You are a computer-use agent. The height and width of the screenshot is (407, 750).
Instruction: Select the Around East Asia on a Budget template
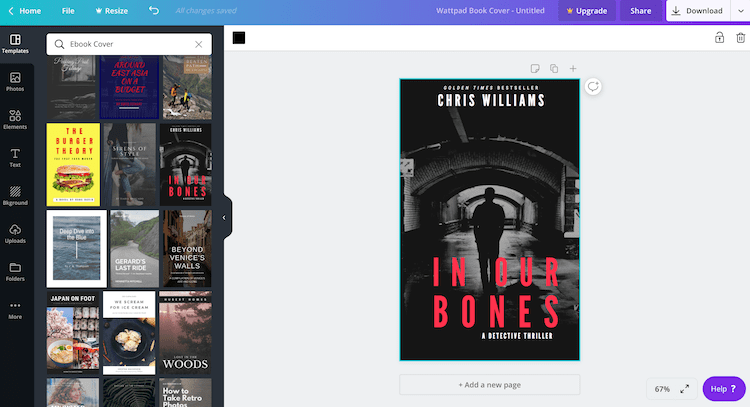129,87
